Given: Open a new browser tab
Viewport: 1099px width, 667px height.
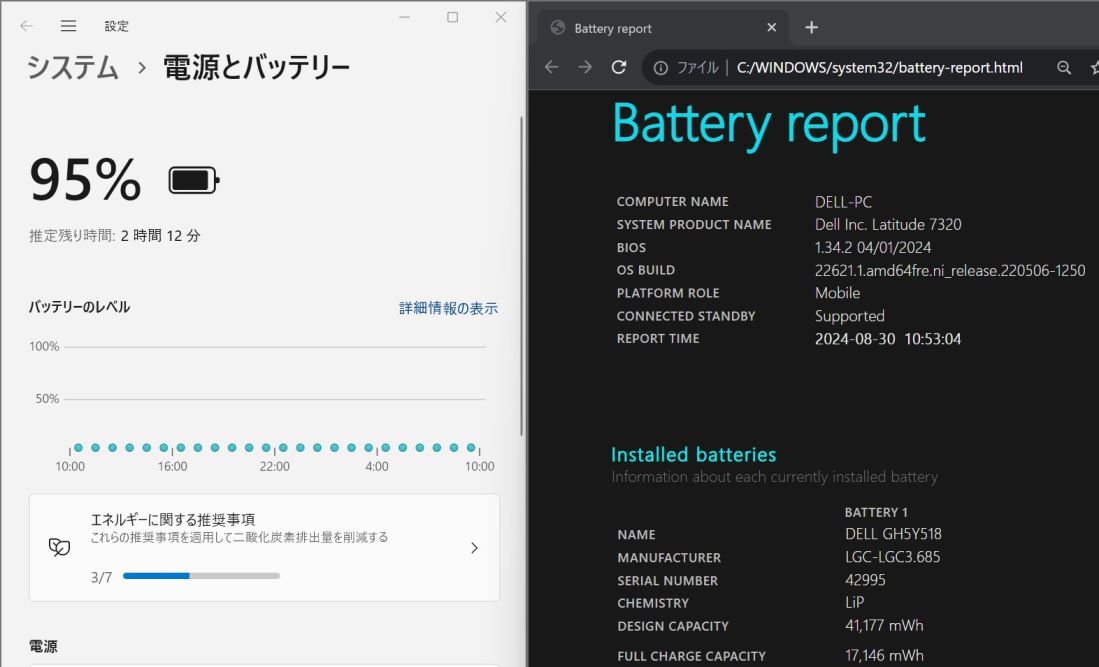Looking at the screenshot, I should point(811,28).
